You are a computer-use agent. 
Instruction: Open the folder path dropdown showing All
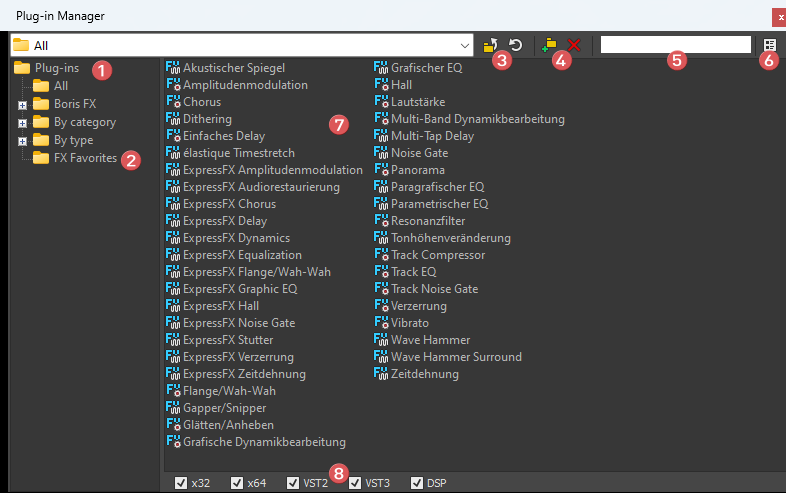[465, 45]
